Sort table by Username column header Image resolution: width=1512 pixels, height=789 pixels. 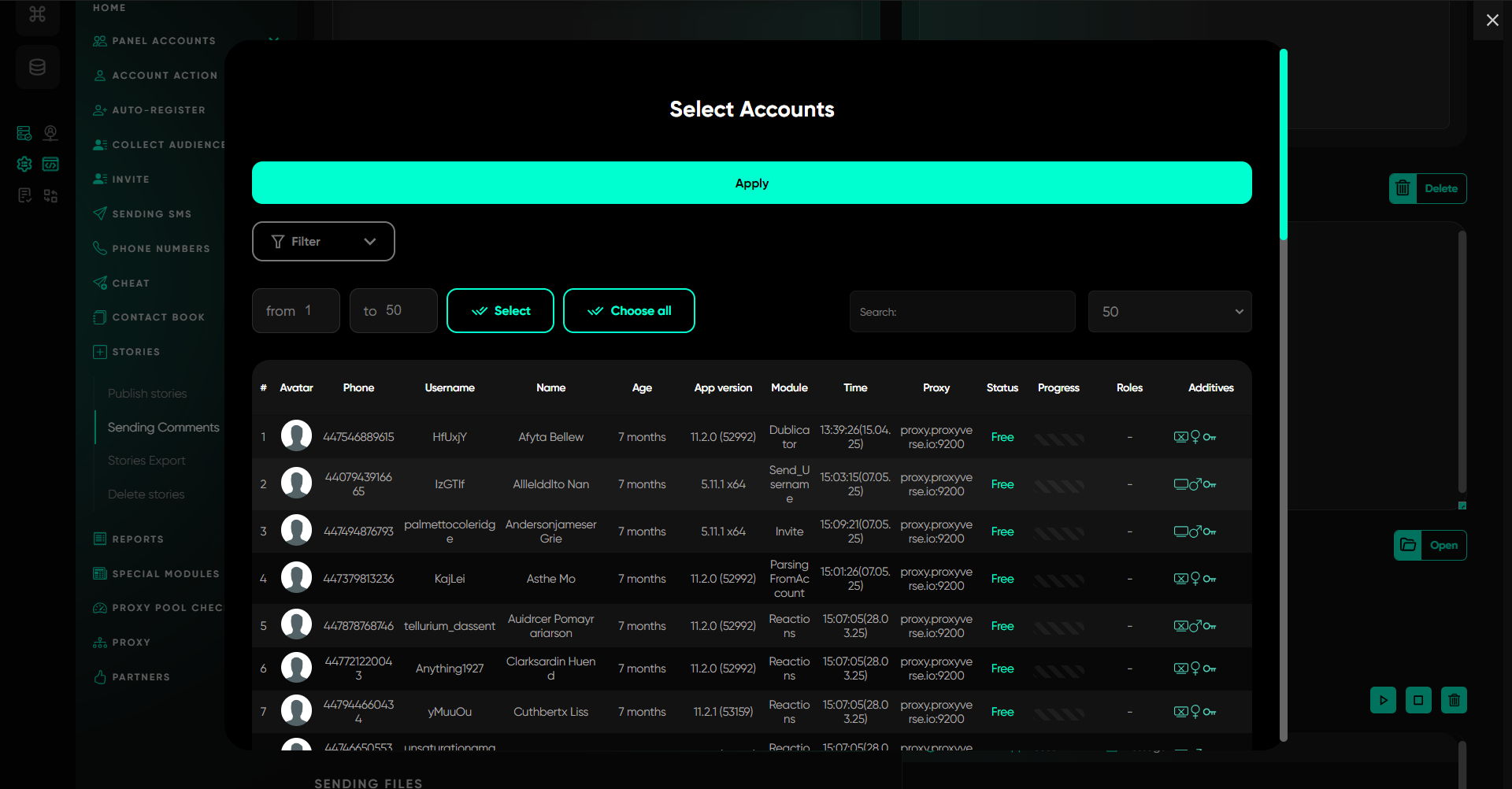(x=449, y=387)
